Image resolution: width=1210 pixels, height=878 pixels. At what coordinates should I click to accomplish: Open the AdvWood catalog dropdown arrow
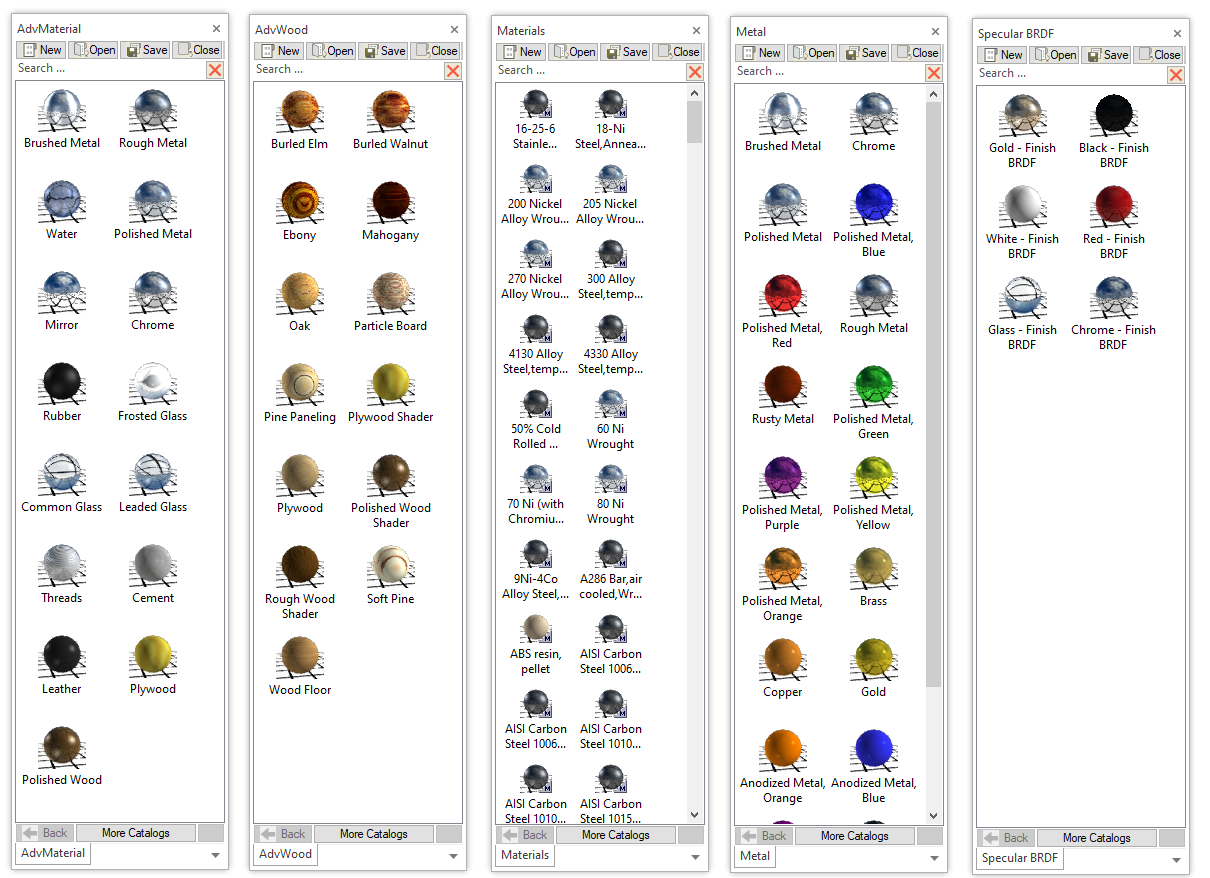453,856
